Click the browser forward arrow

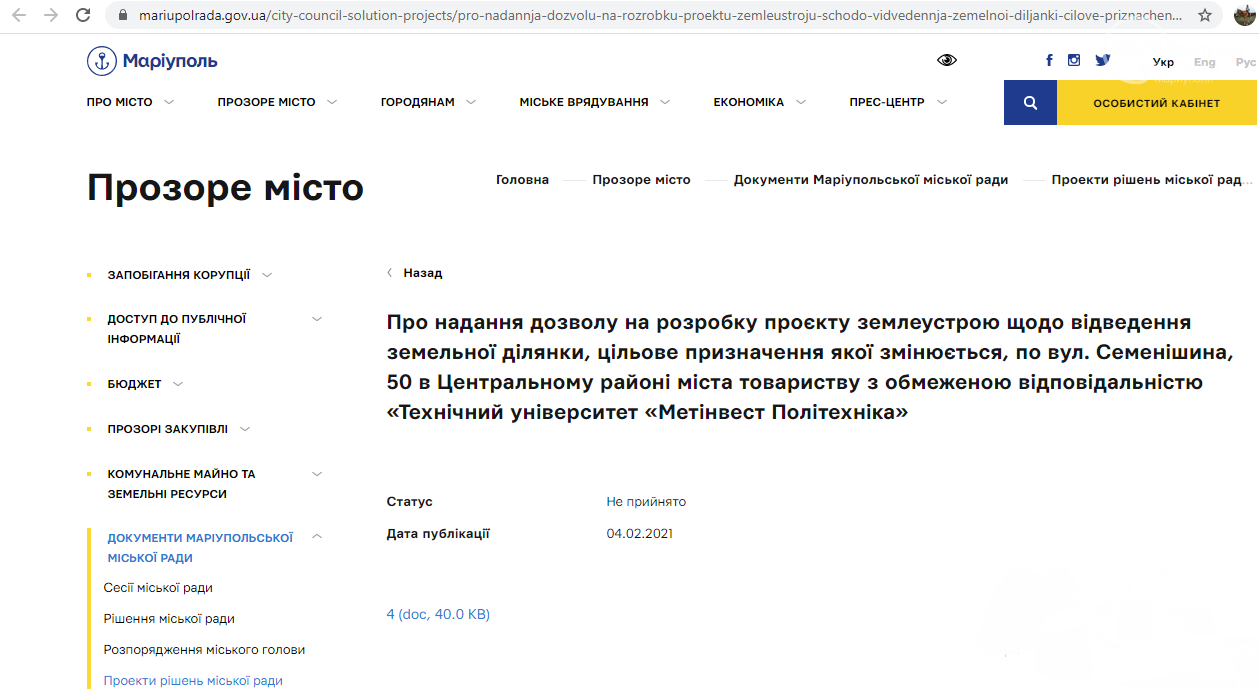(x=52, y=15)
